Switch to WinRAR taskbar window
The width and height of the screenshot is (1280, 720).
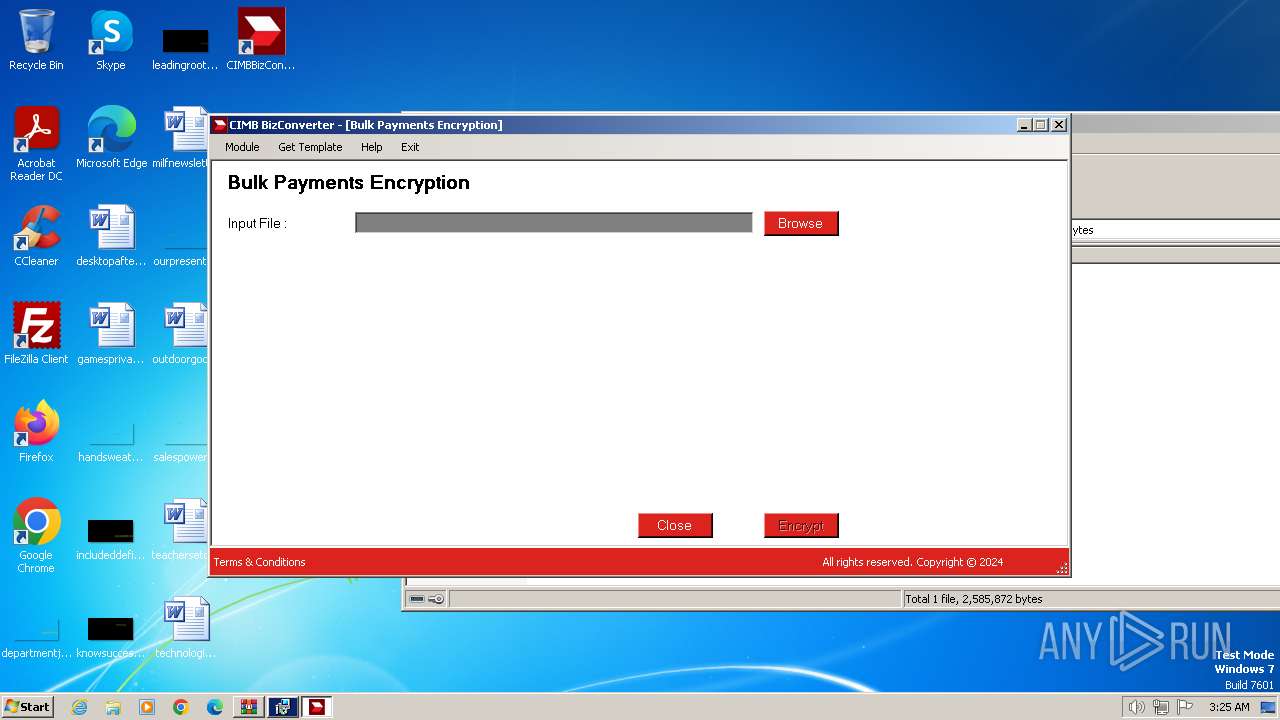[x=249, y=707]
